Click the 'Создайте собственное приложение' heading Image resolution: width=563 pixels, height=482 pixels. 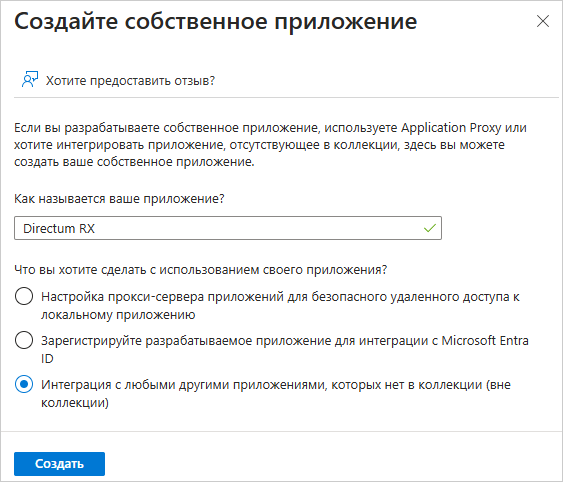click(x=215, y=22)
